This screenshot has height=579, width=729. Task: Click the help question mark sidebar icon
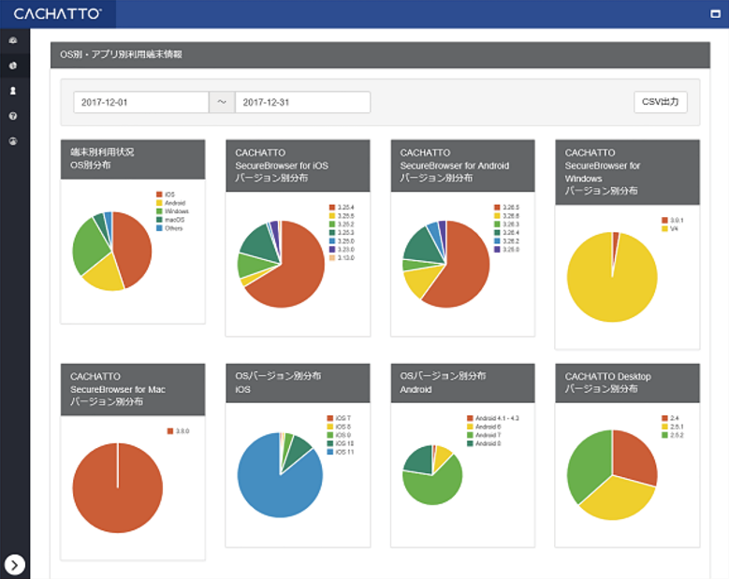13,116
